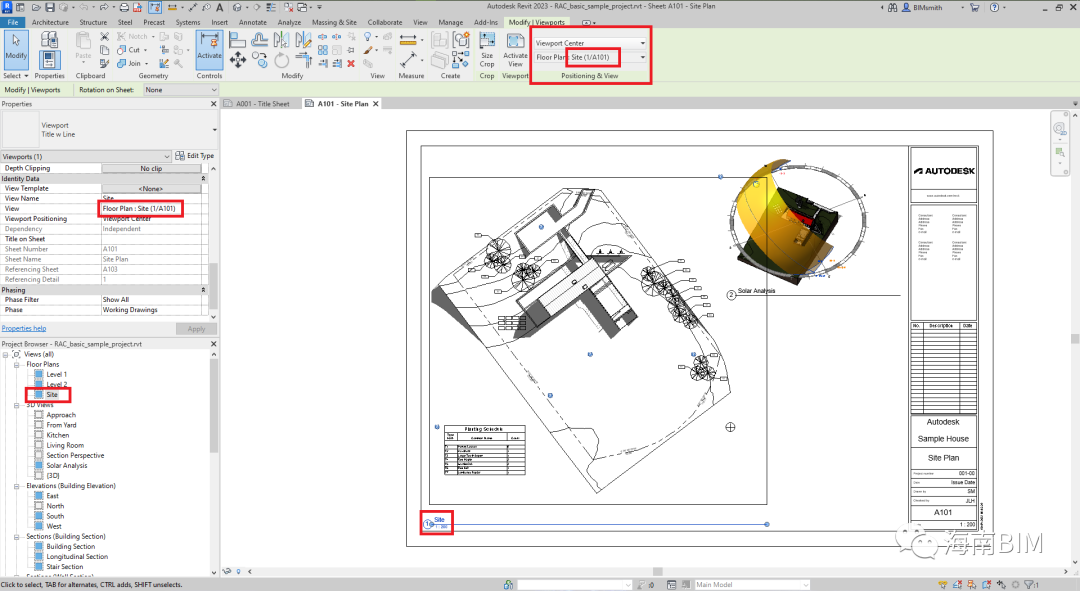Click the Apply button in Properties

[x=196, y=329]
